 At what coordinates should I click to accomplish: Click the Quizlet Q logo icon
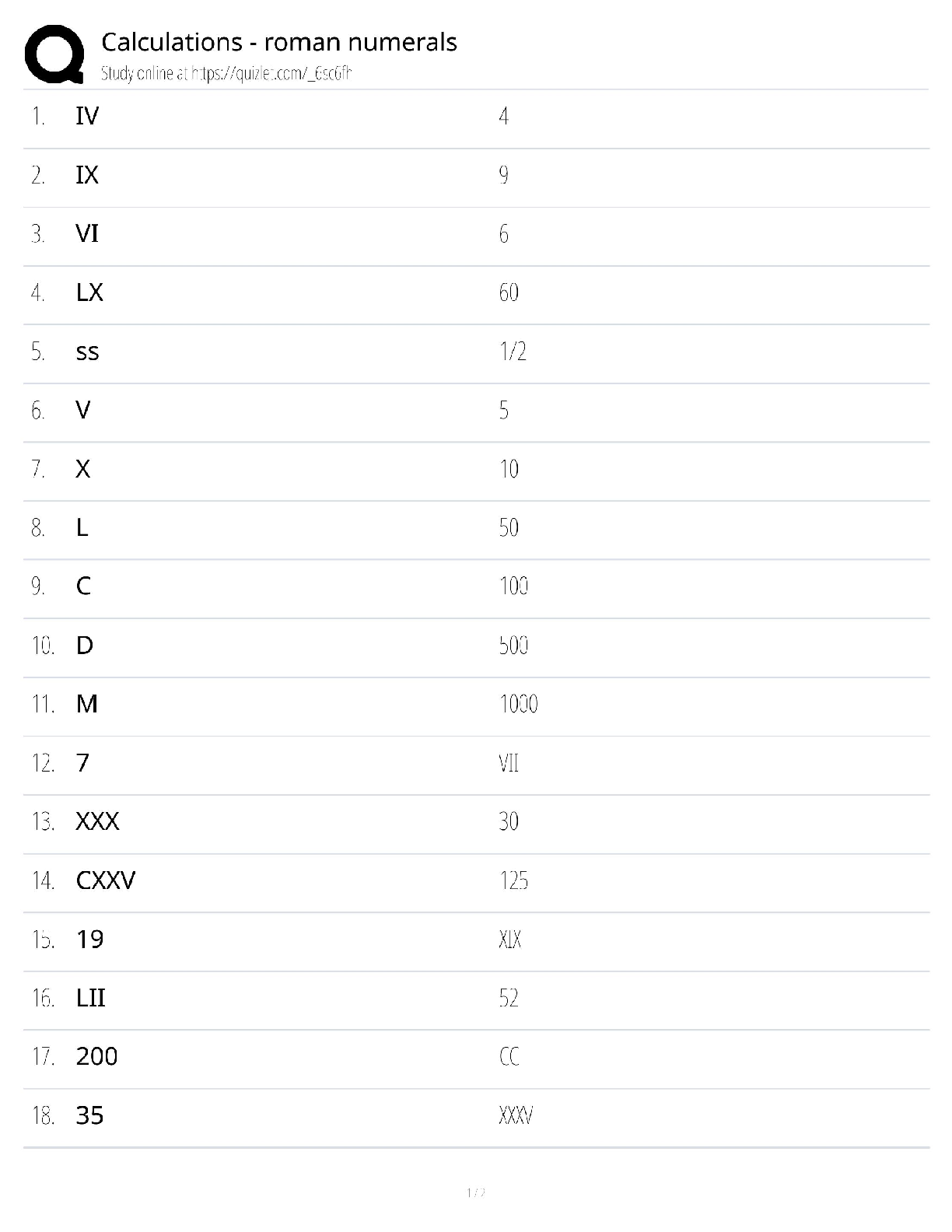[54, 54]
